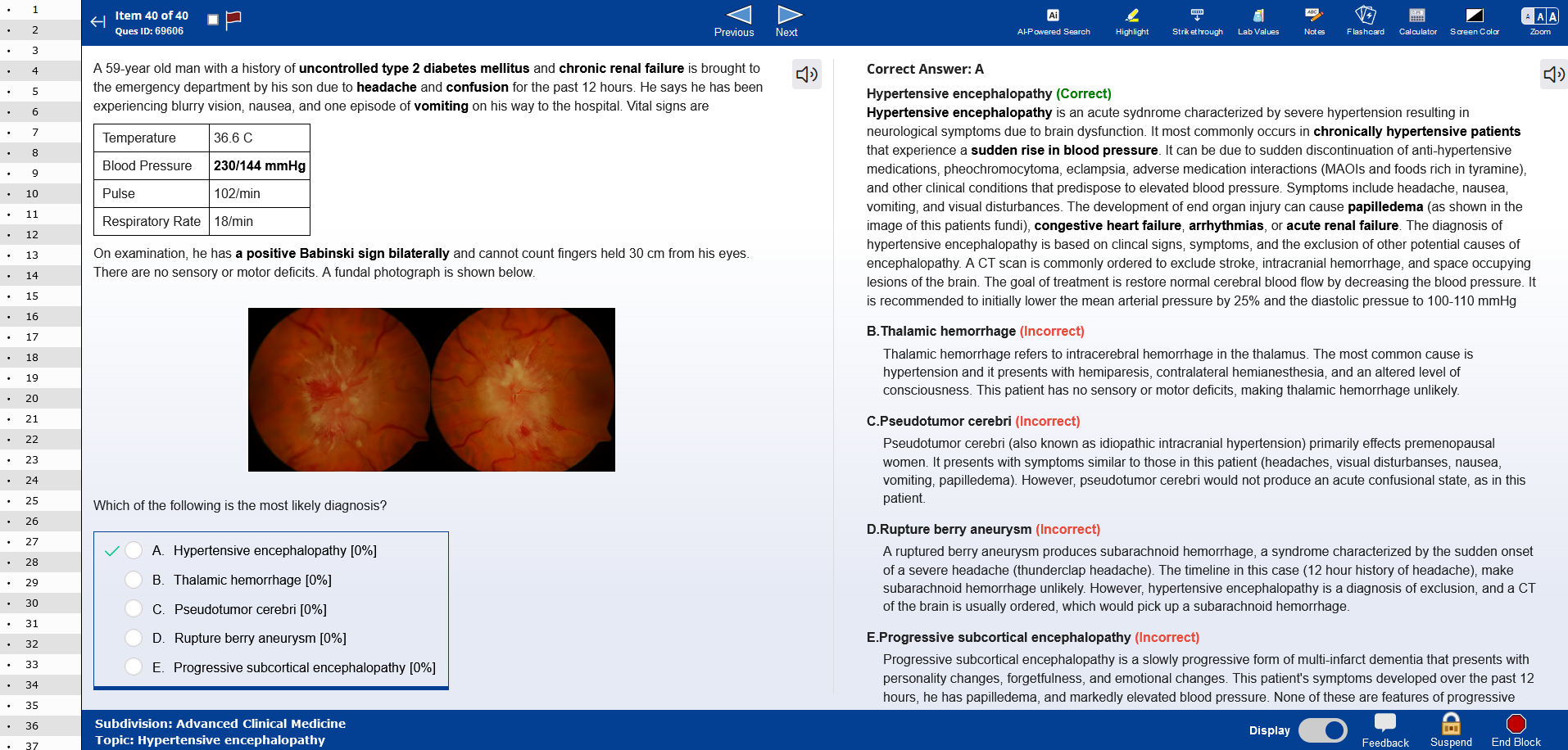This screenshot has width=1568, height=750.
Task: Select smallest Zoom text size
Action: click(1528, 16)
